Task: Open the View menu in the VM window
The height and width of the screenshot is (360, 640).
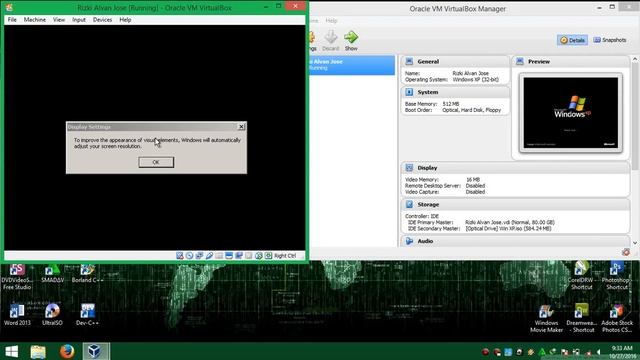Action: [x=59, y=20]
